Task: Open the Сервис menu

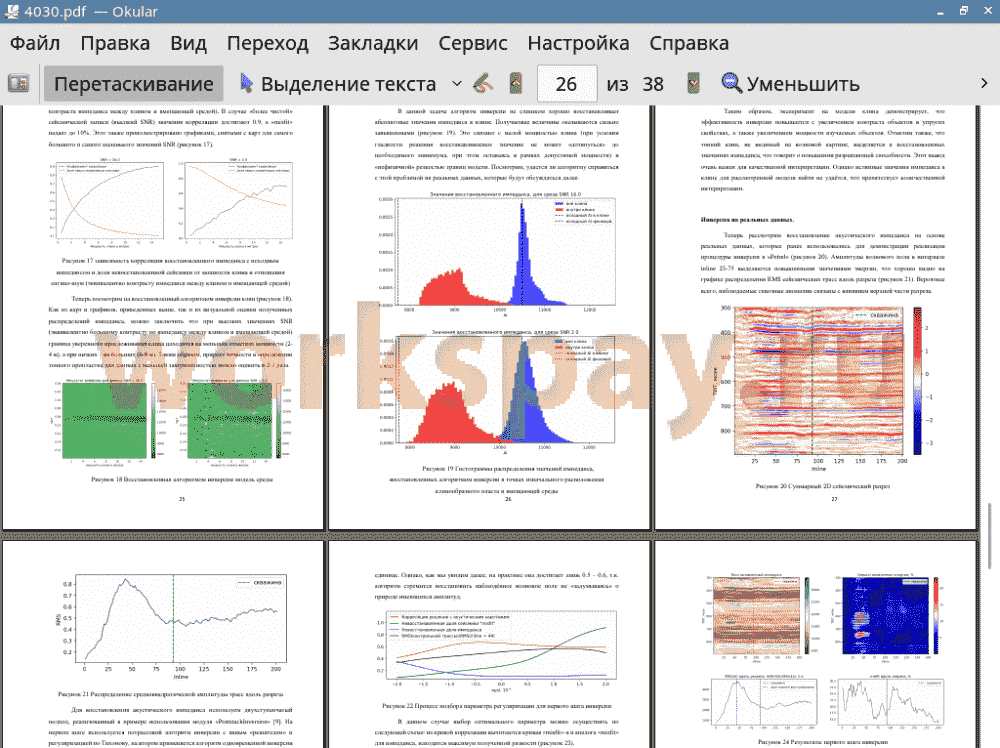Action: pyautogui.click(x=473, y=43)
